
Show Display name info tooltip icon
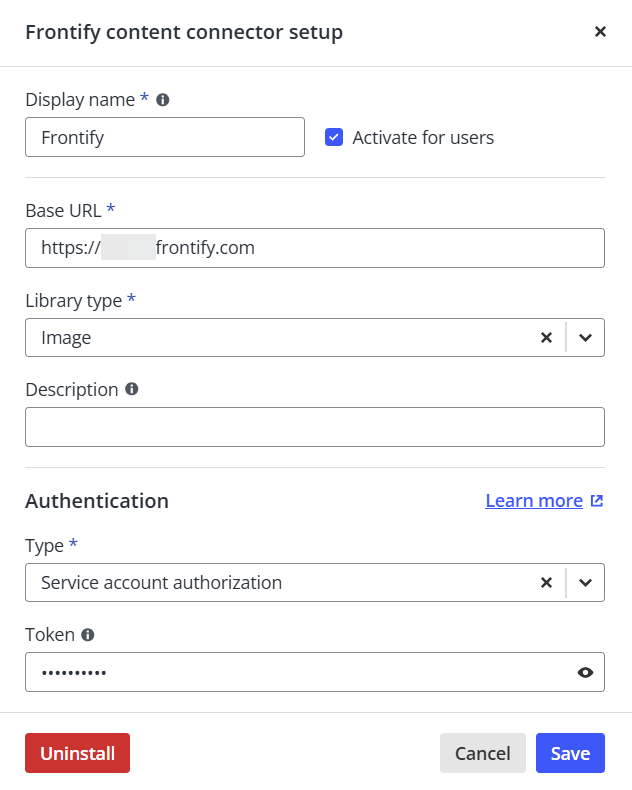pyautogui.click(x=162, y=100)
